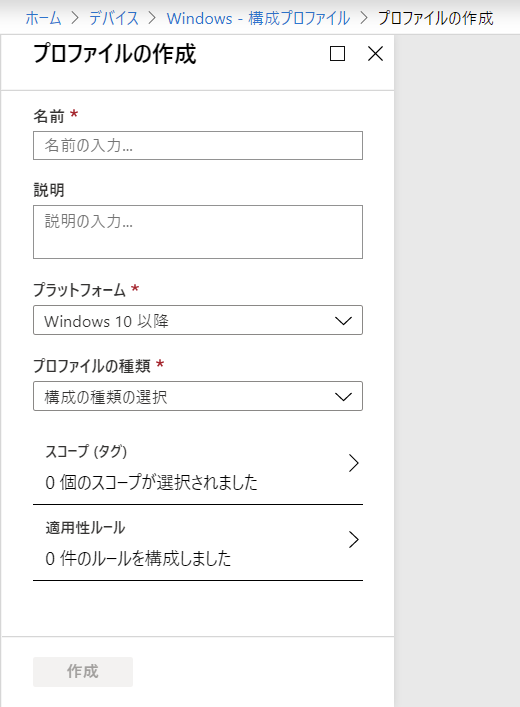The width and height of the screenshot is (520, 707).
Task: Open the プロファイルの種類 dropdown
Action: pyautogui.click(x=198, y=396)
